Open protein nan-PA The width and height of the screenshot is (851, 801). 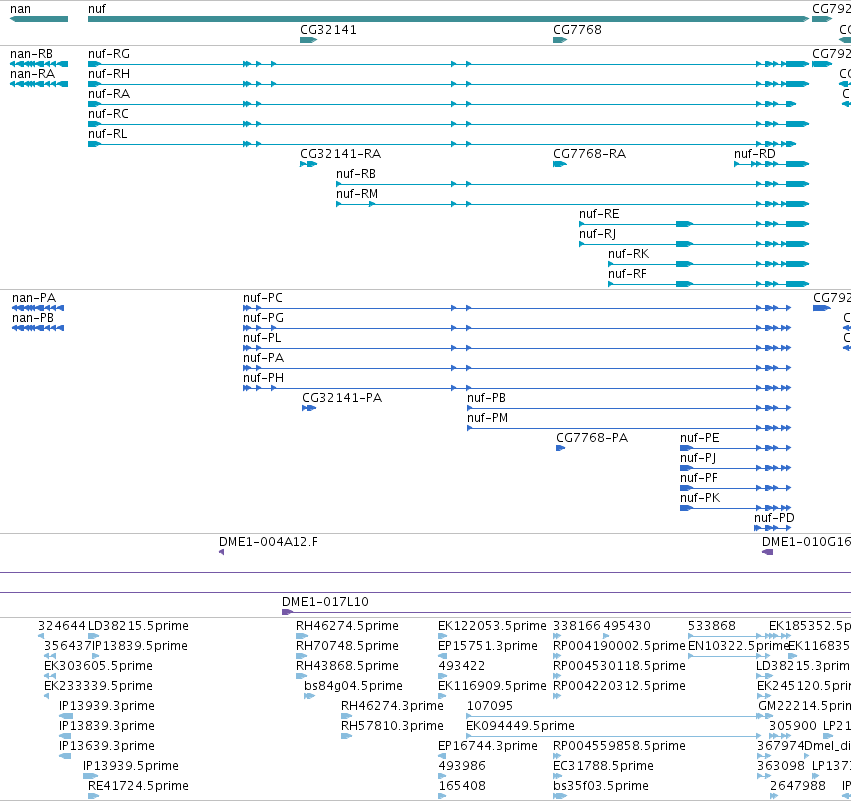pos(34,298)
